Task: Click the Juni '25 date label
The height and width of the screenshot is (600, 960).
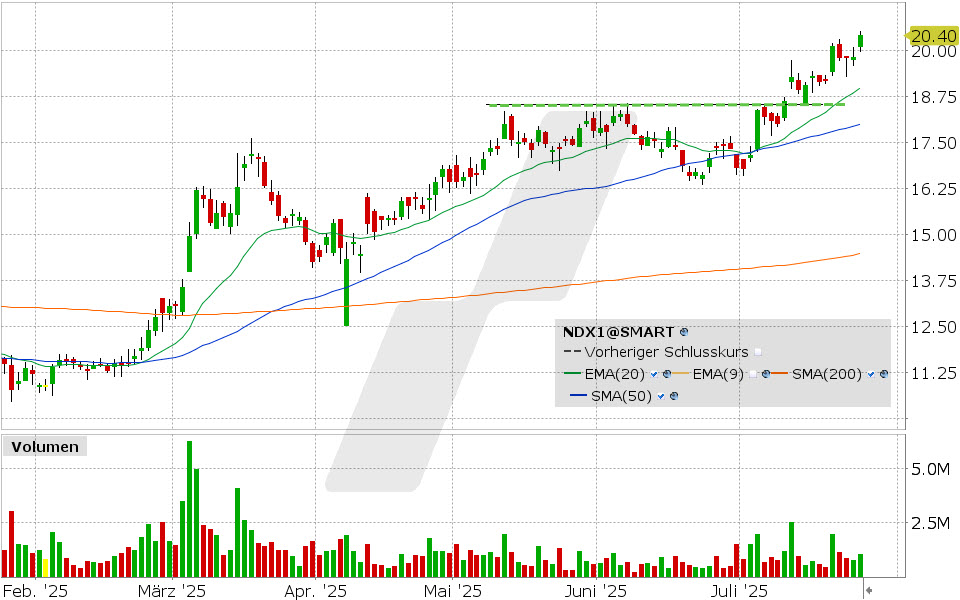Action: pos(596,591)
